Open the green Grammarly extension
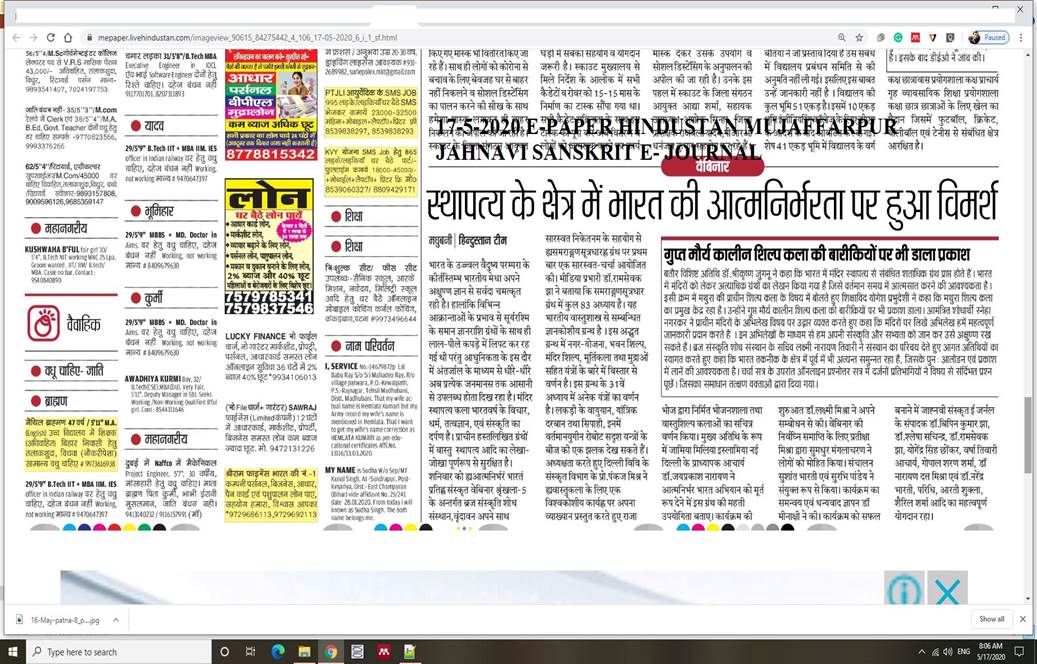 pyautogui.click(x=898, y=38)
